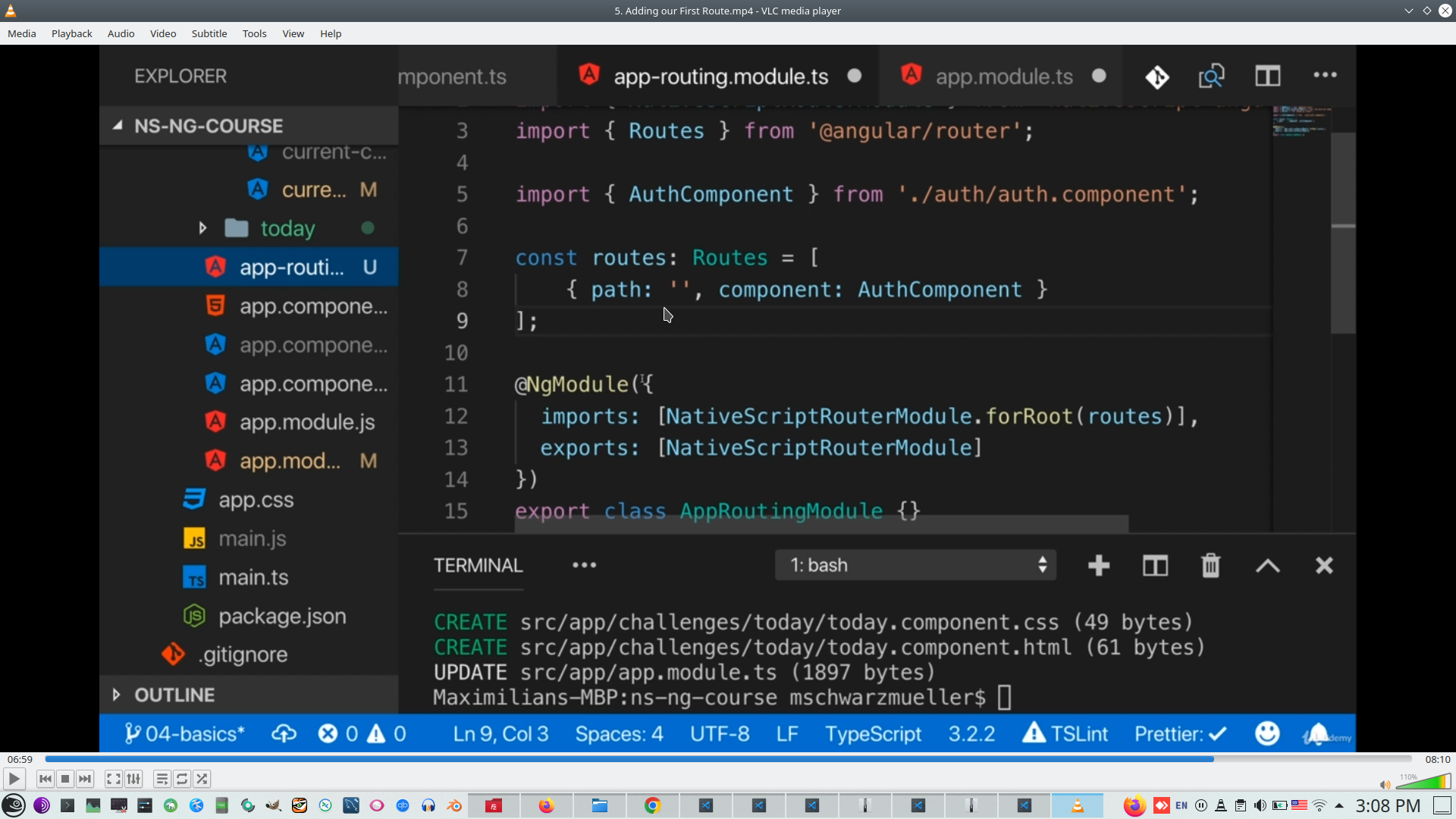Click the previous media button
This screenshot has width=1456, height=819.
point(45,779)
